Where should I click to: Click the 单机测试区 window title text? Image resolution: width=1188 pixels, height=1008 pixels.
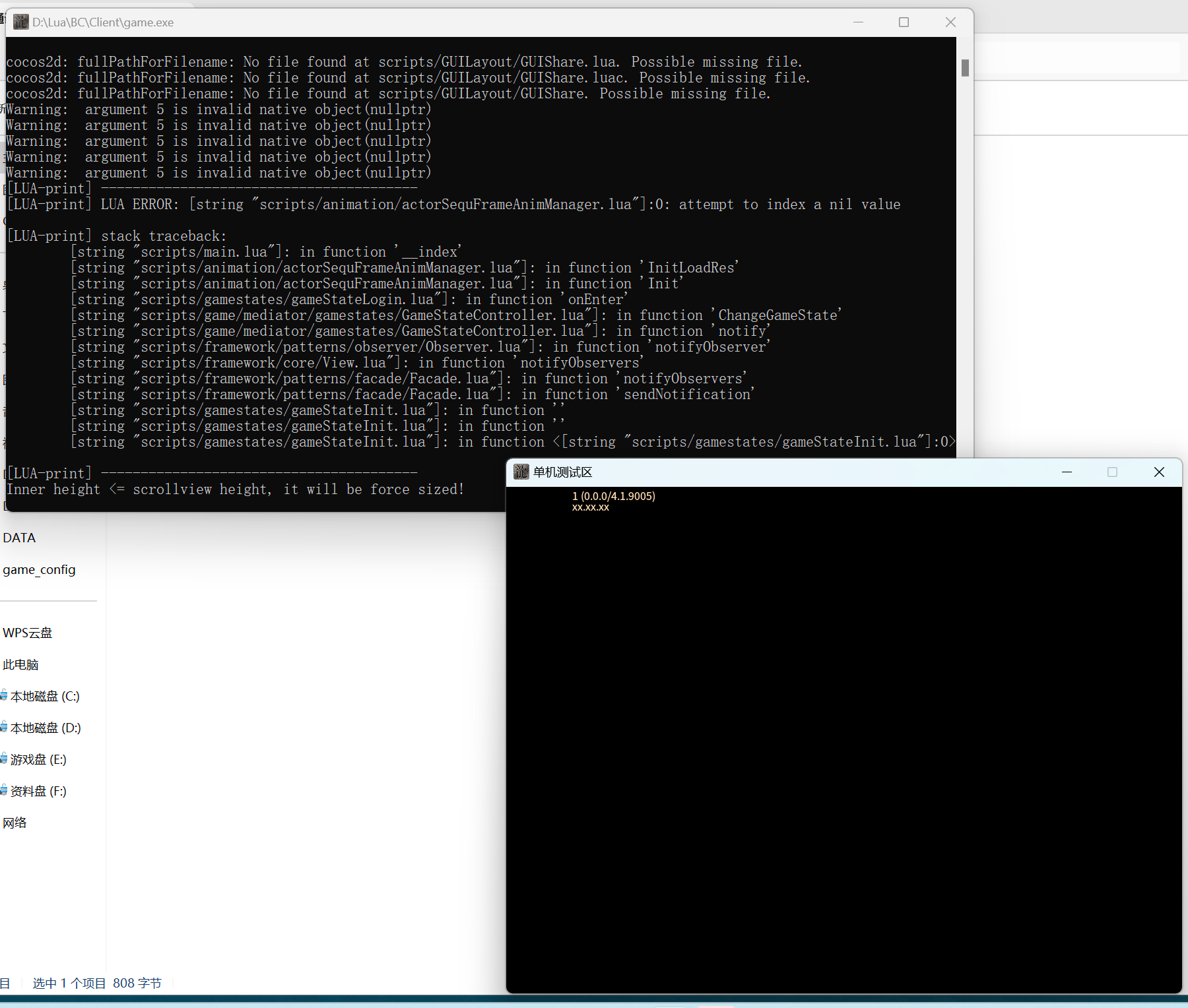tap(563, 472)
